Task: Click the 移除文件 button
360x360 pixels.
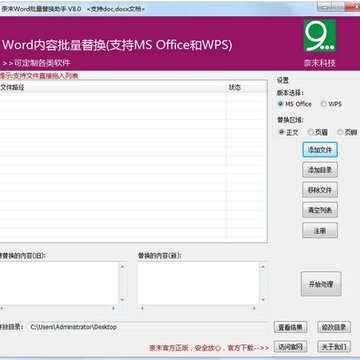Action: pyautogui.click(x=320, y=190)
